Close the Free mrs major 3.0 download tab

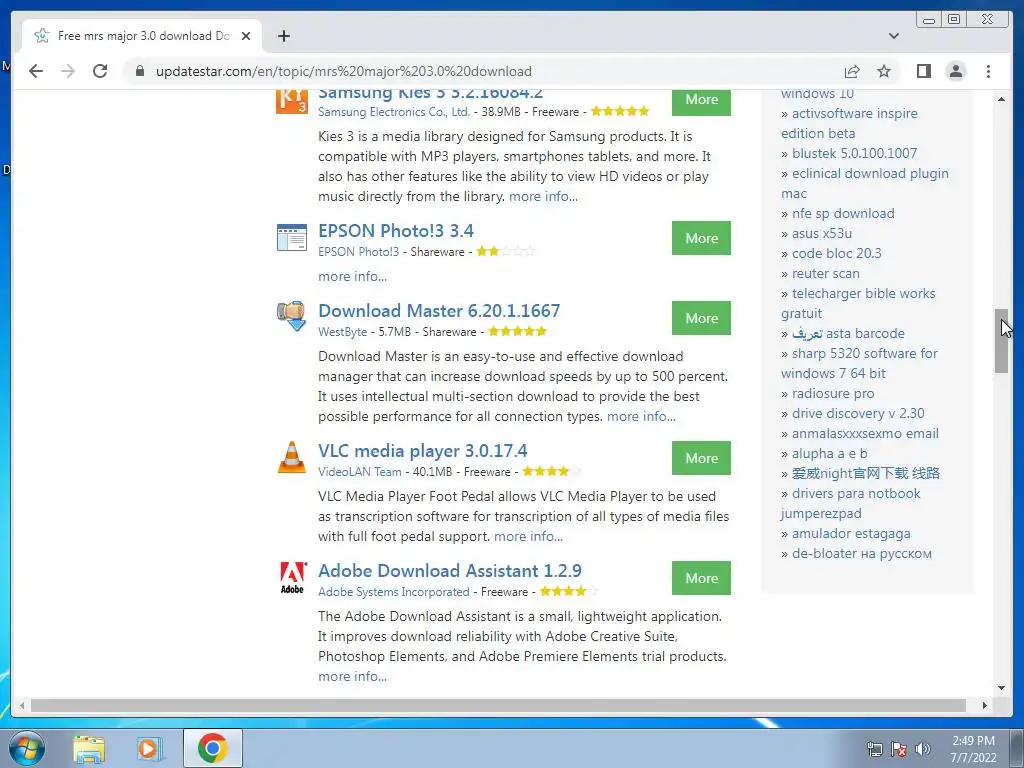246,36
